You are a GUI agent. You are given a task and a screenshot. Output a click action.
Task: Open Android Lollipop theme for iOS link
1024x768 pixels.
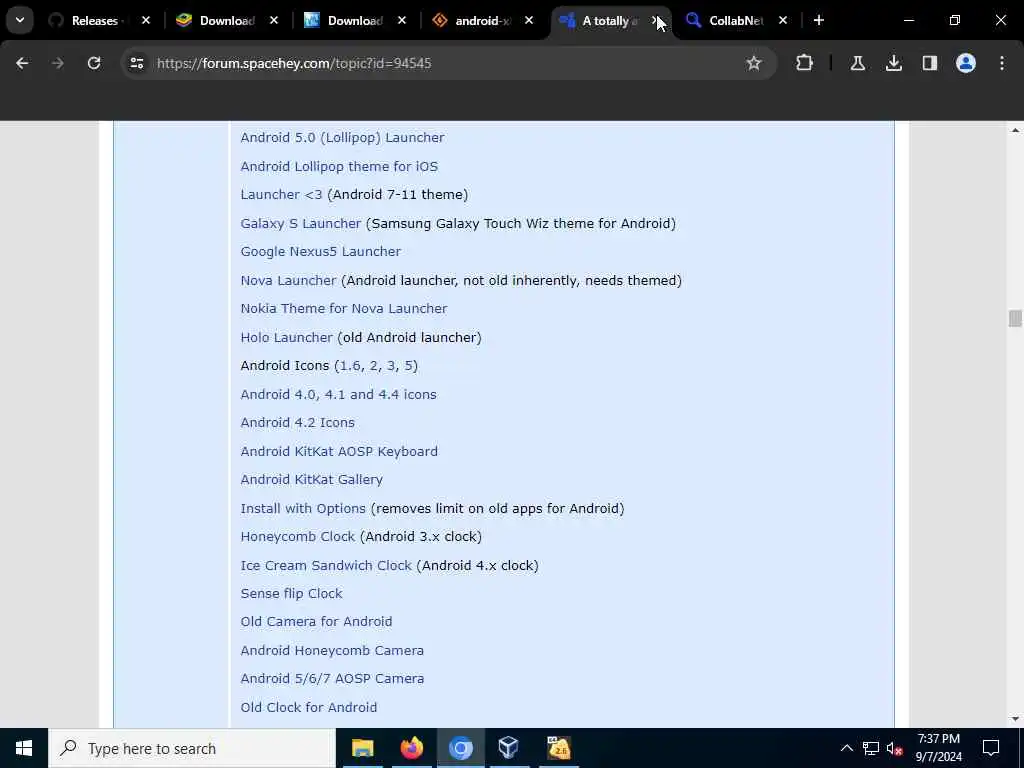(x=339, y=167)
